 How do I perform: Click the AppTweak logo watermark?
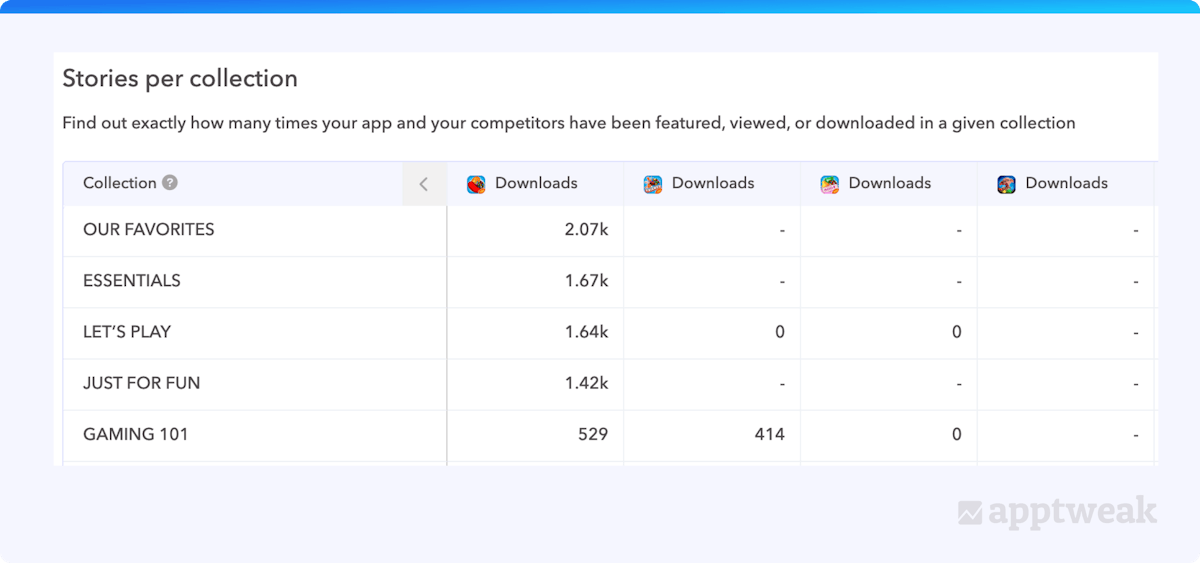(1057, 512)
